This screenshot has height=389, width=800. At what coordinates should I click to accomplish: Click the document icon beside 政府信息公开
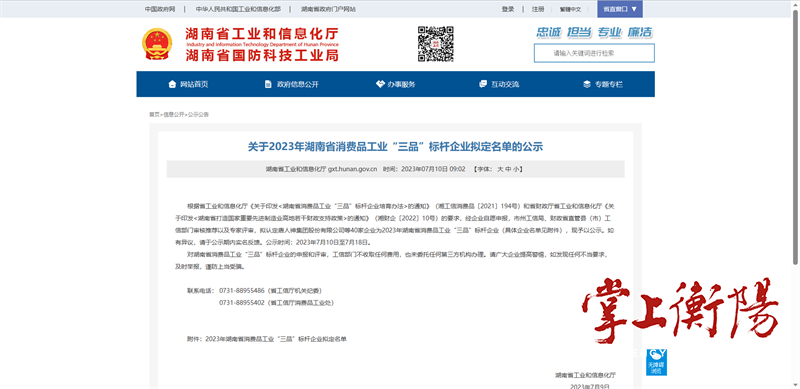point(268,84)
